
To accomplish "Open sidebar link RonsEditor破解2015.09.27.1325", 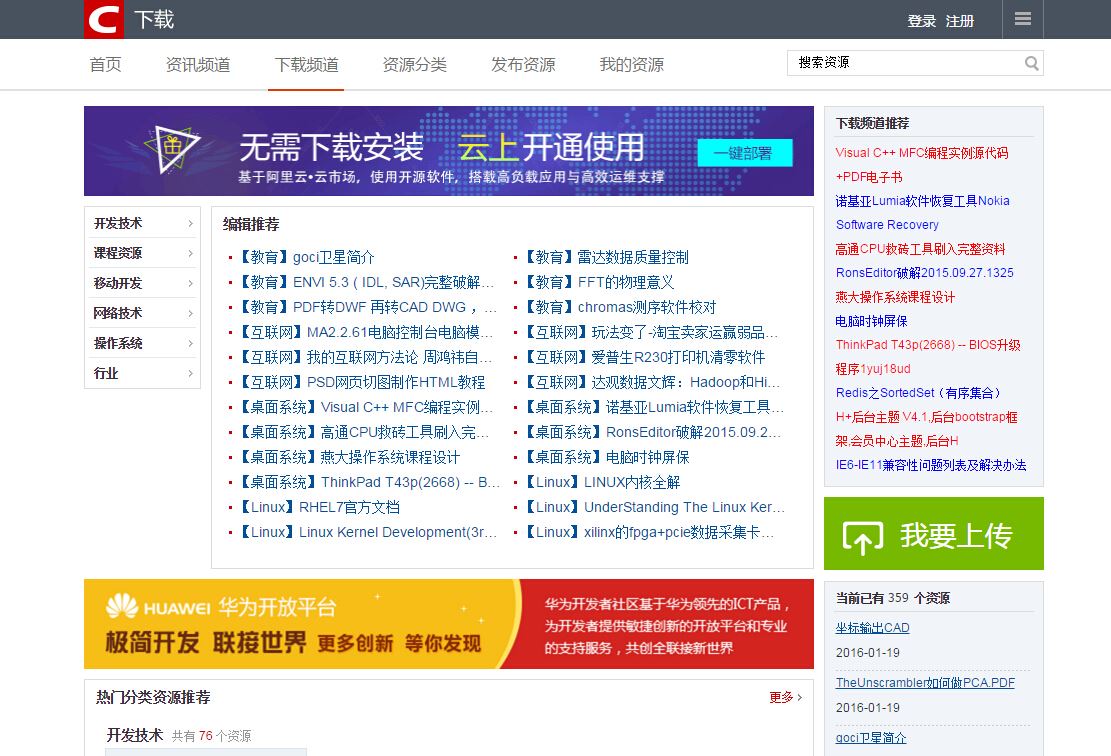I will pyautogui.click(x=925, y=273).
